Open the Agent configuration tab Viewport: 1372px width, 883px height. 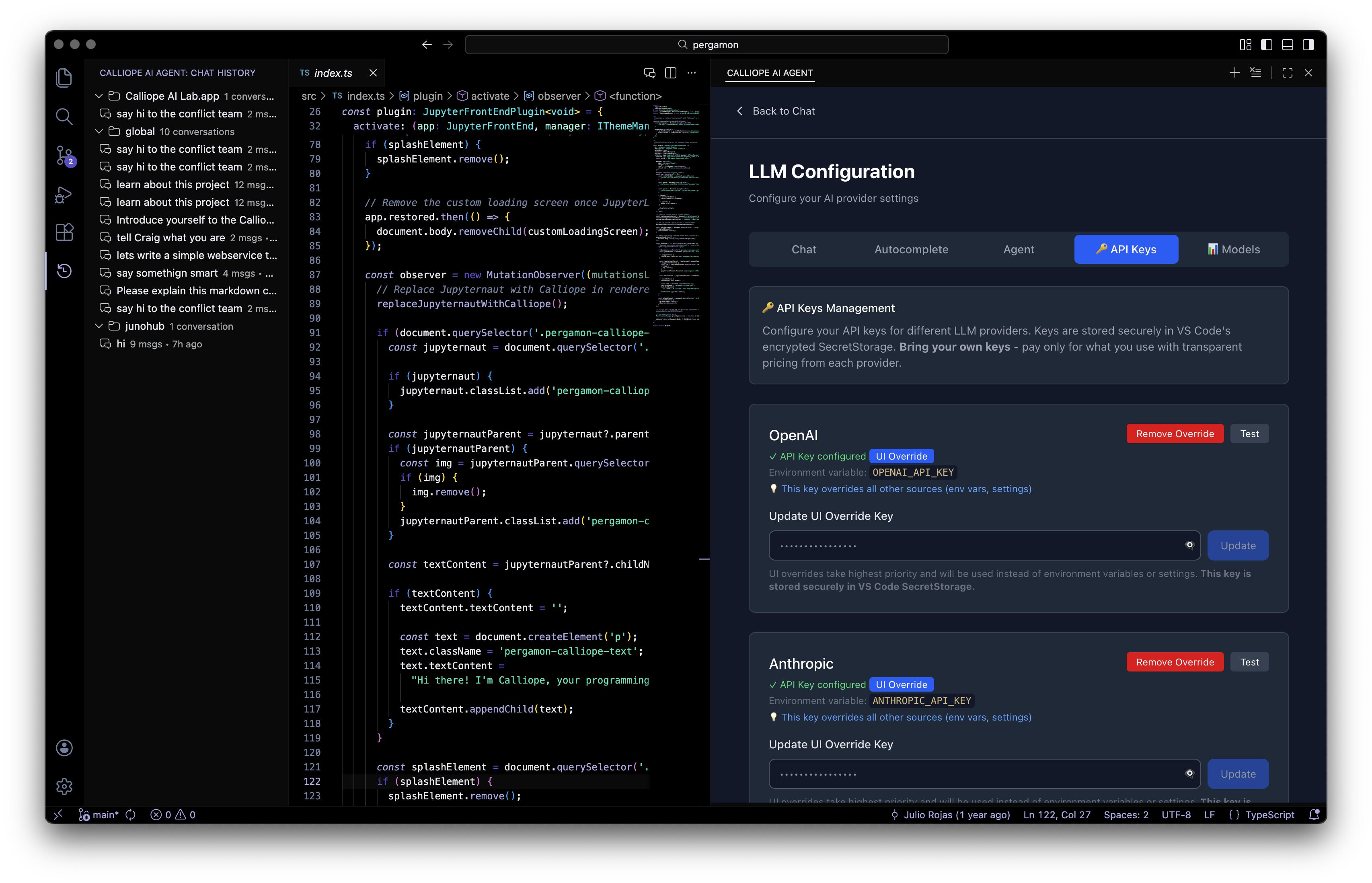click(1018, 249)
